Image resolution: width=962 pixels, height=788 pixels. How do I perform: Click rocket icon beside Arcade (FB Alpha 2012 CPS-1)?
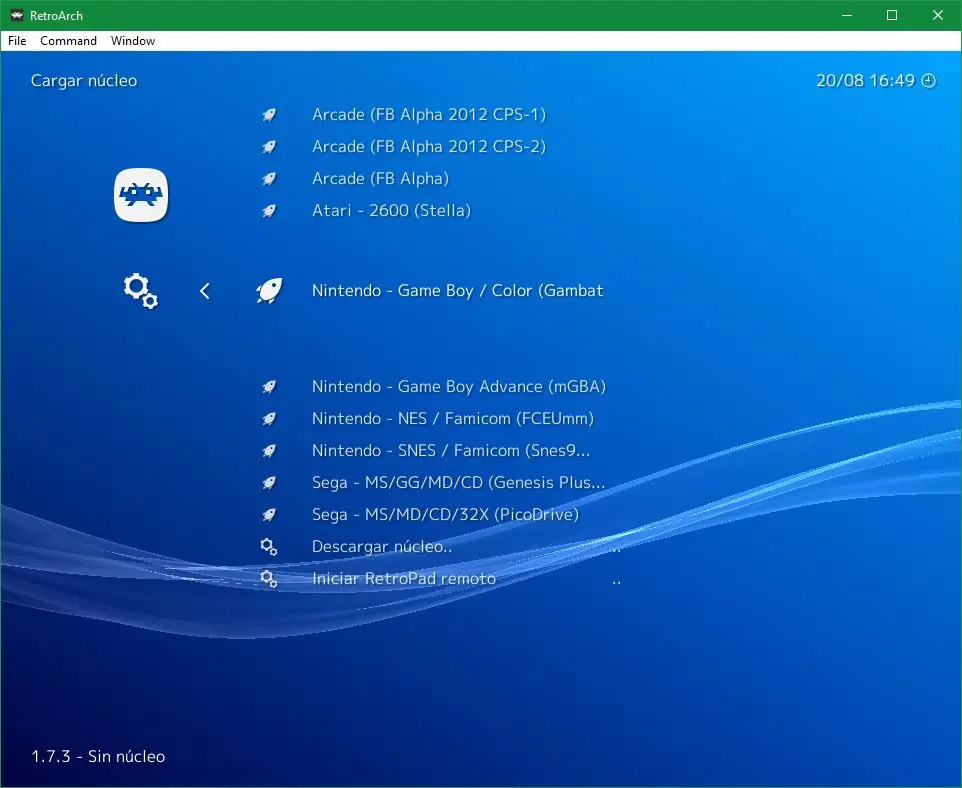269,115
